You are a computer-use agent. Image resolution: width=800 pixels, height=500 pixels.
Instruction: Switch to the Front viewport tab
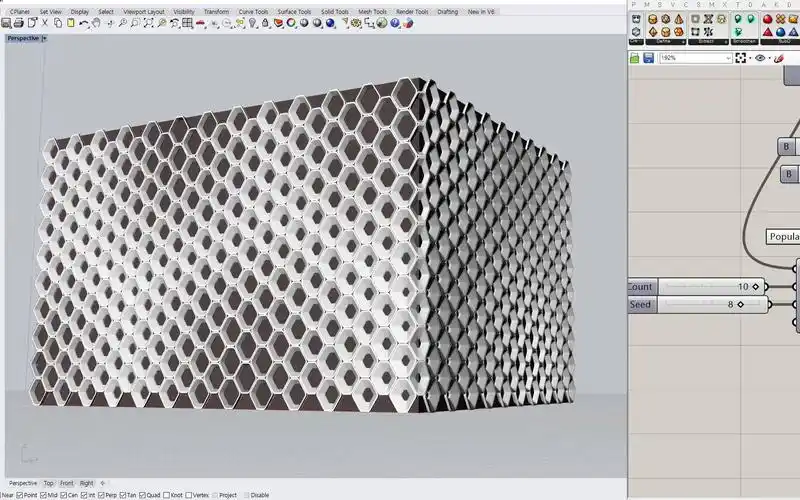click(x=66, y=483)
